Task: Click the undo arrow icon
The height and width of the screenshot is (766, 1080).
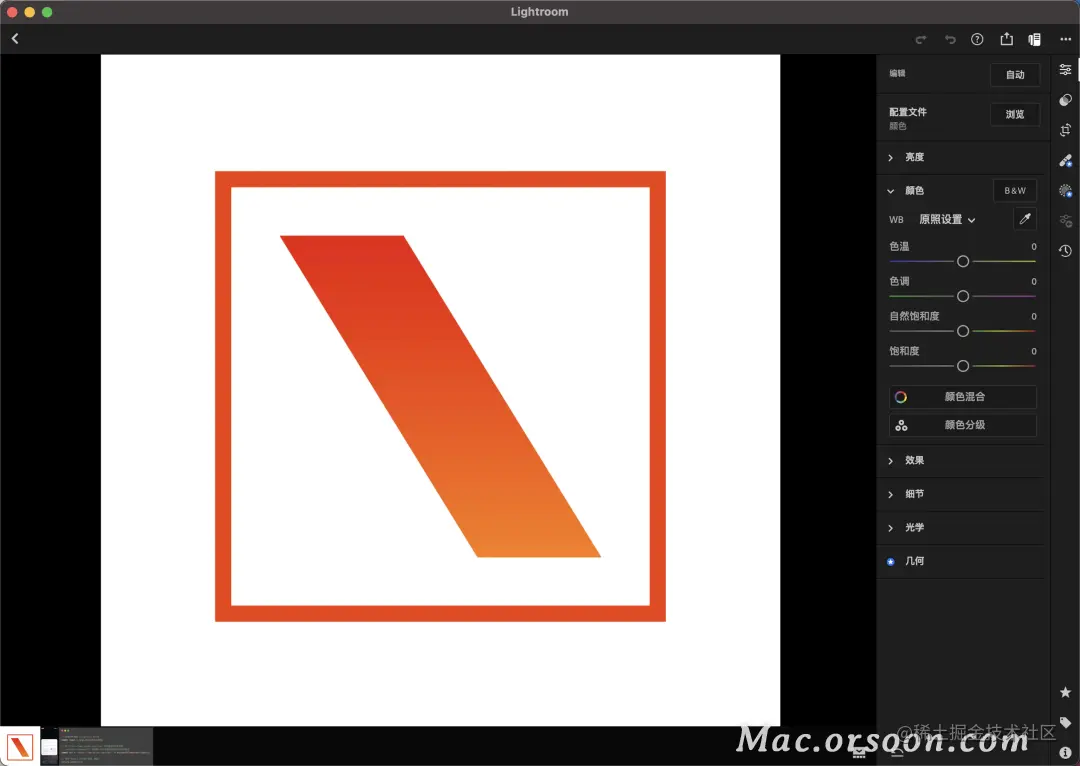Action: tap(950, 39)
